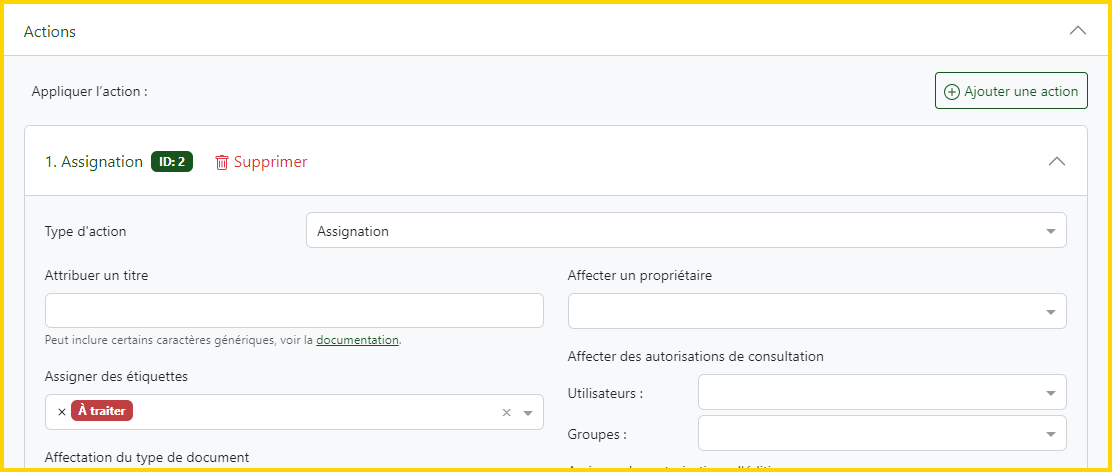Open the Groupes dropdown
Screen dimensions: 1112x472
(x=881, y=434)
